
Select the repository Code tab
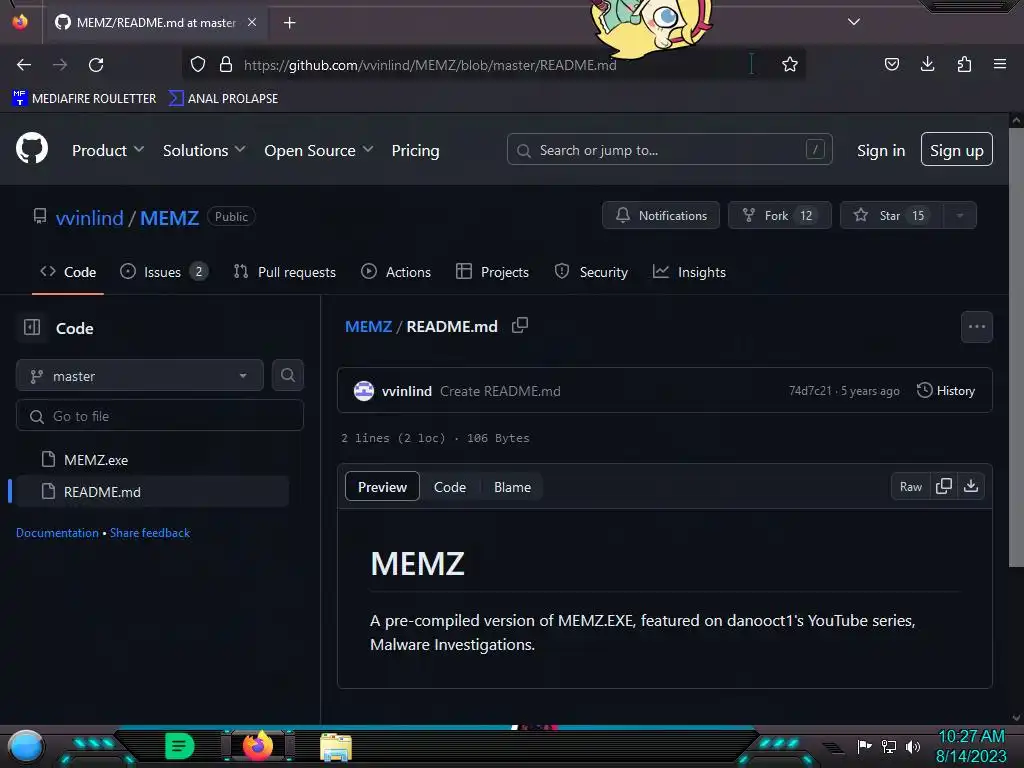[68, 272]
